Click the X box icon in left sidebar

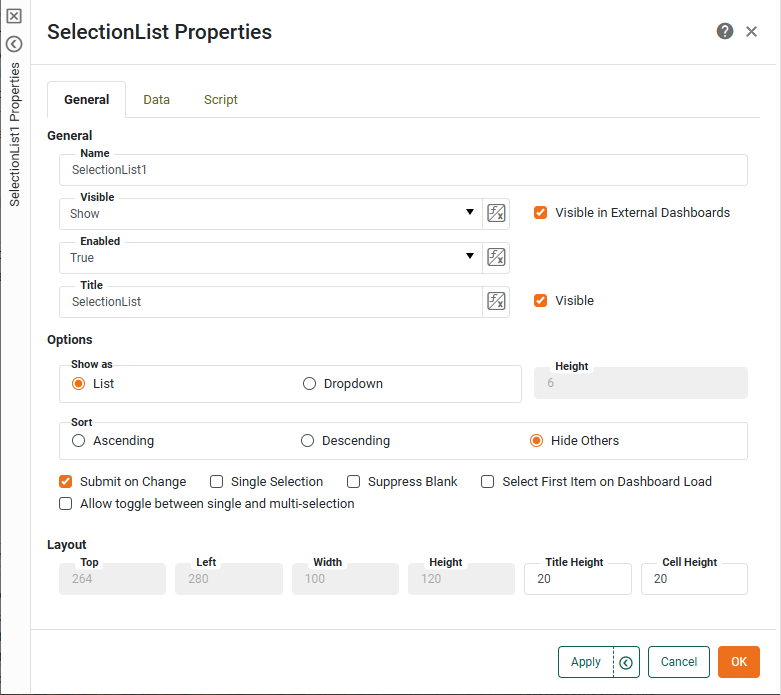14,16
